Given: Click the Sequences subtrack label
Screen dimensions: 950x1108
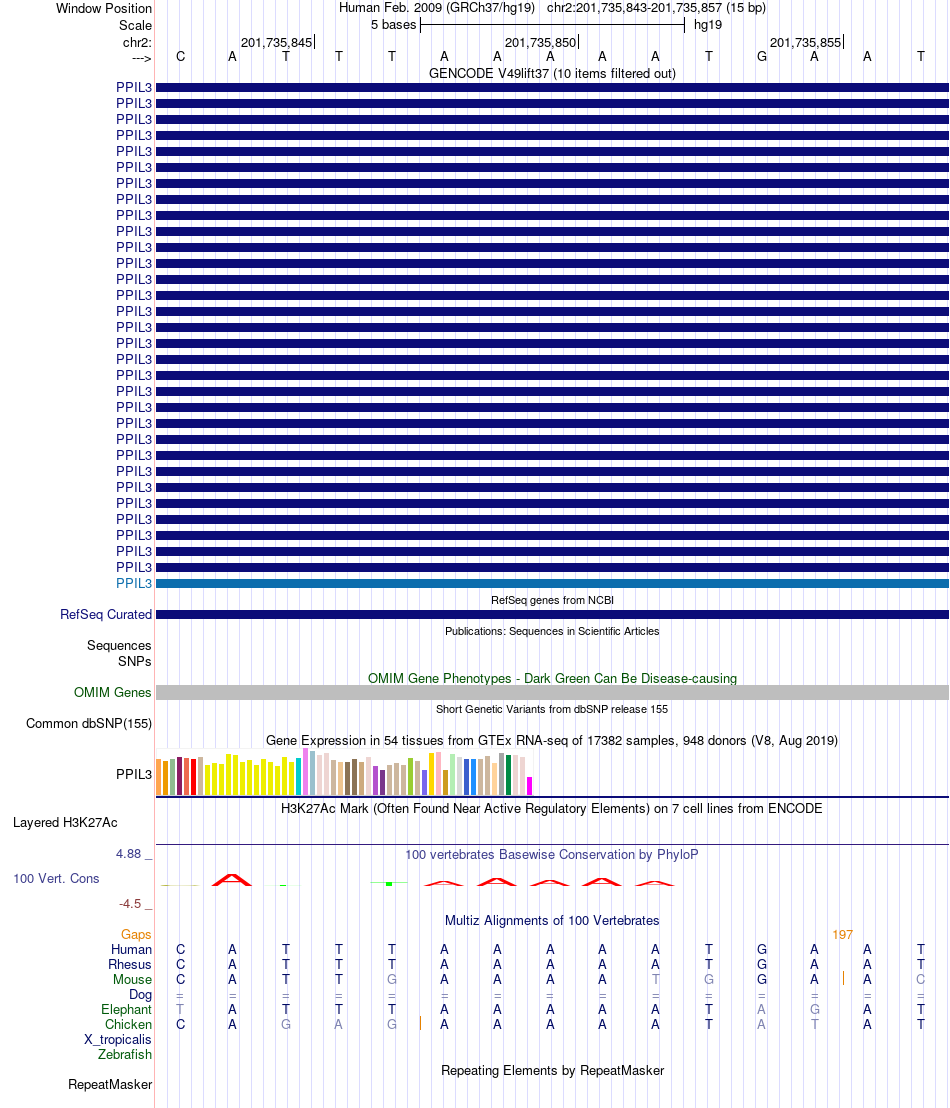Looking at the screenshot, I should click(119, 646).
